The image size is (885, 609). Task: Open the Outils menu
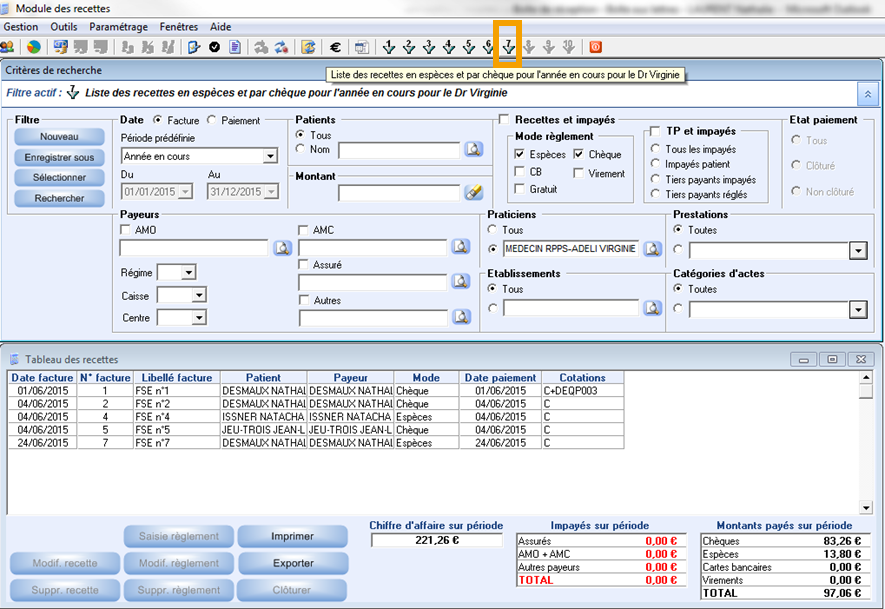[x=63, y=27]
